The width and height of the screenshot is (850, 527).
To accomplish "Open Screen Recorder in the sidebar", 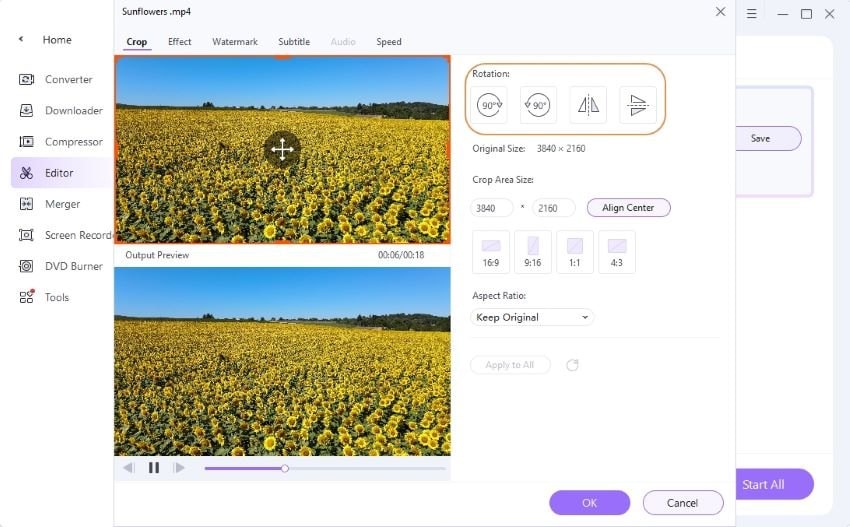I will coord(62,235).
